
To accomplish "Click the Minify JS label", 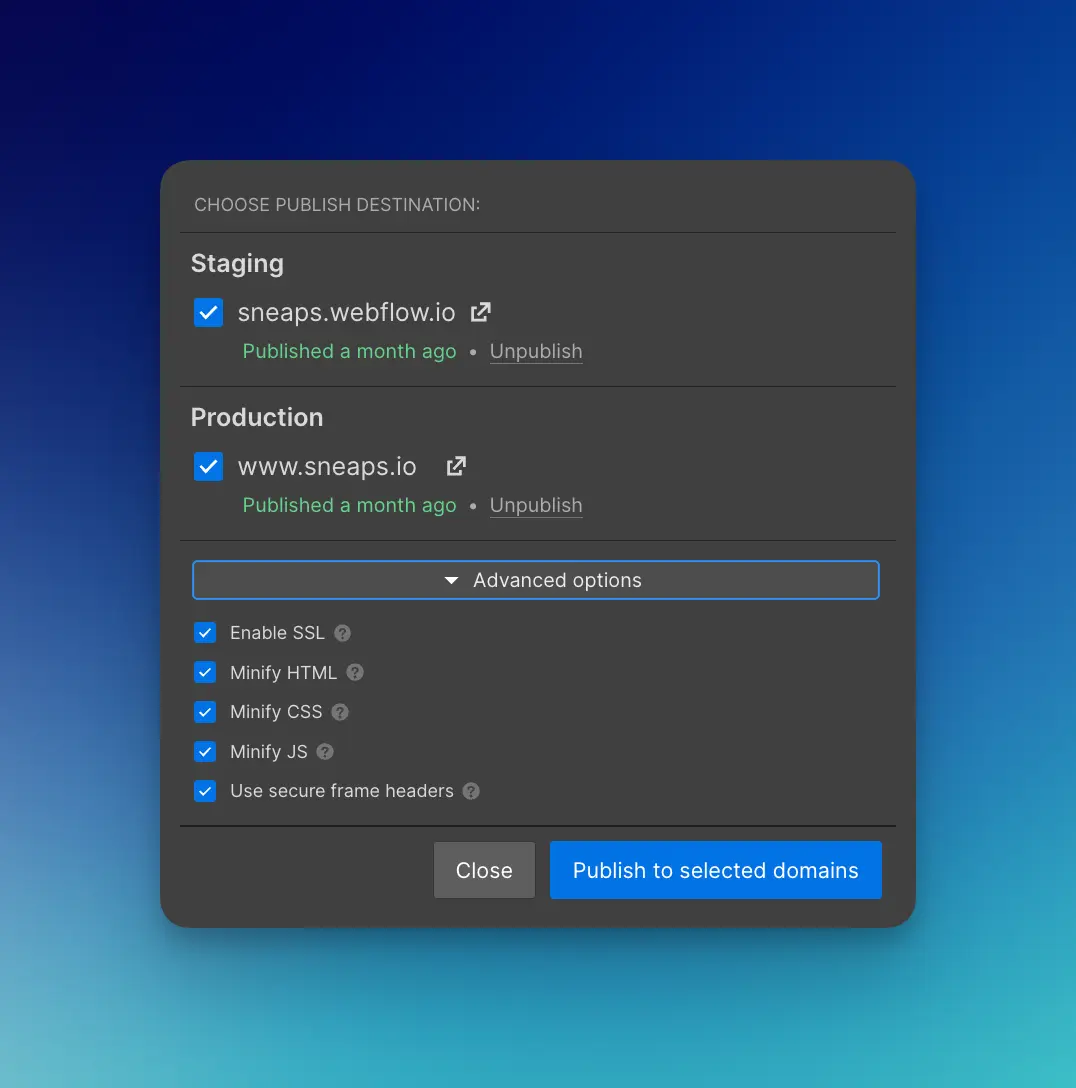I will 268,751.
